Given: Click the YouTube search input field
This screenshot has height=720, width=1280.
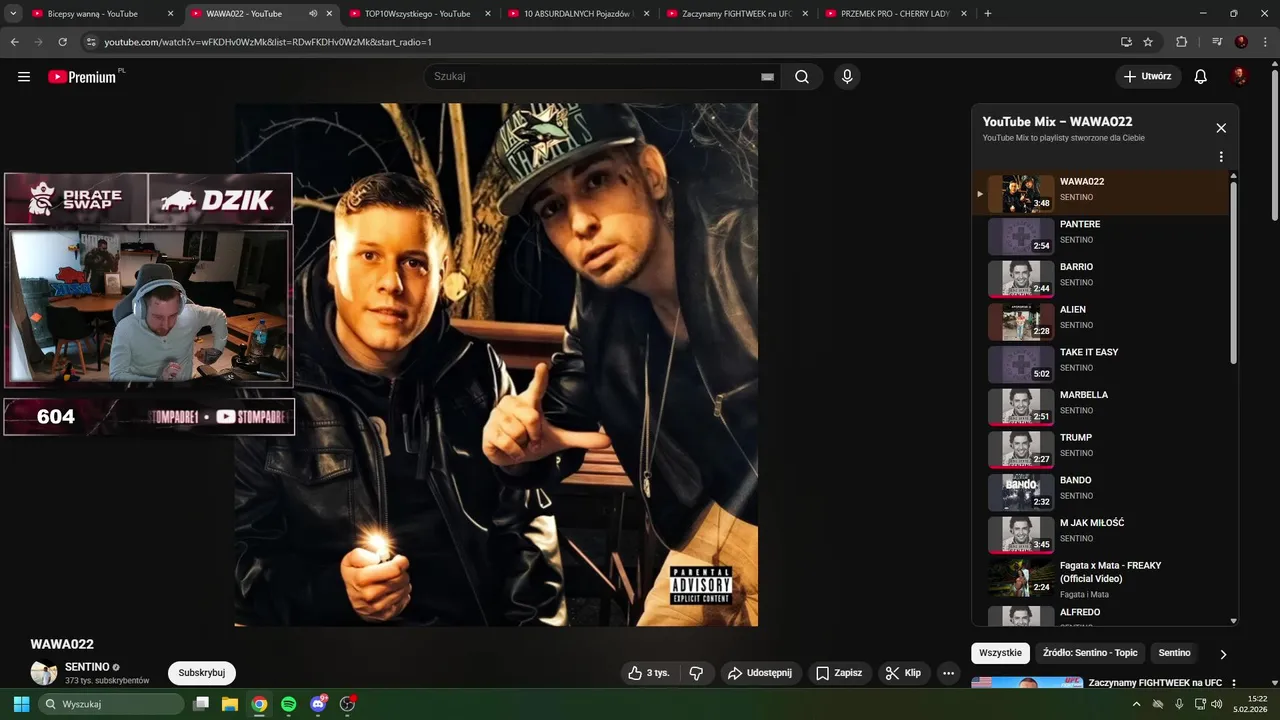Looking at the screenshot, I should tap(590, 77).
